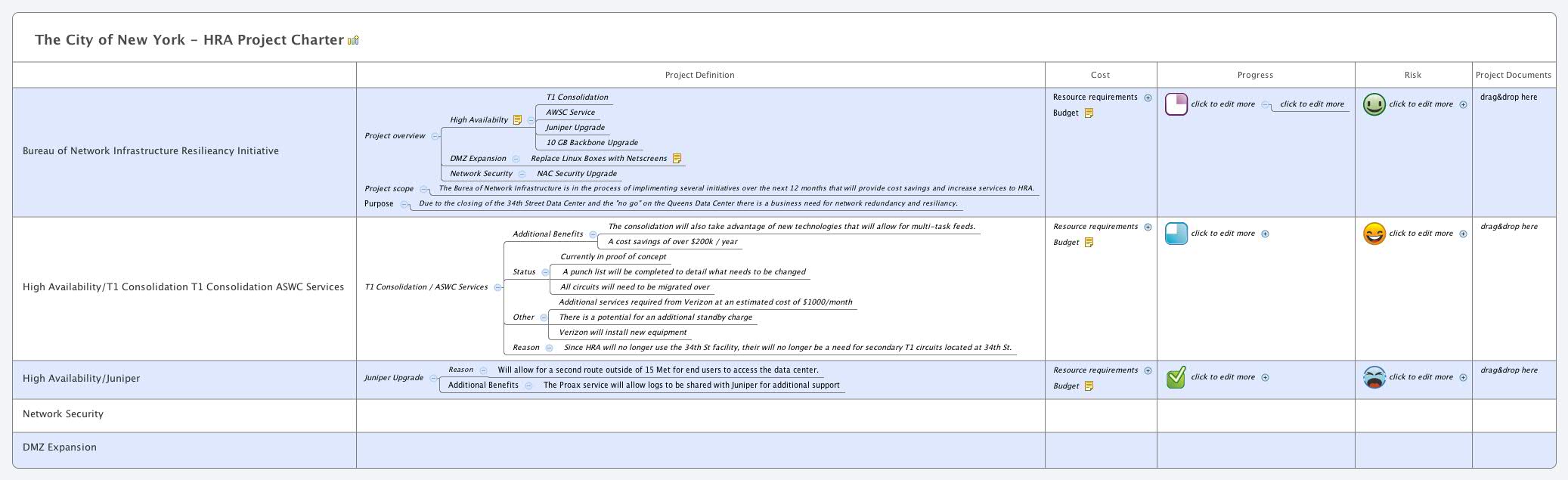Open the Budget note in the Juniper row

click(x=1089, y=386)
